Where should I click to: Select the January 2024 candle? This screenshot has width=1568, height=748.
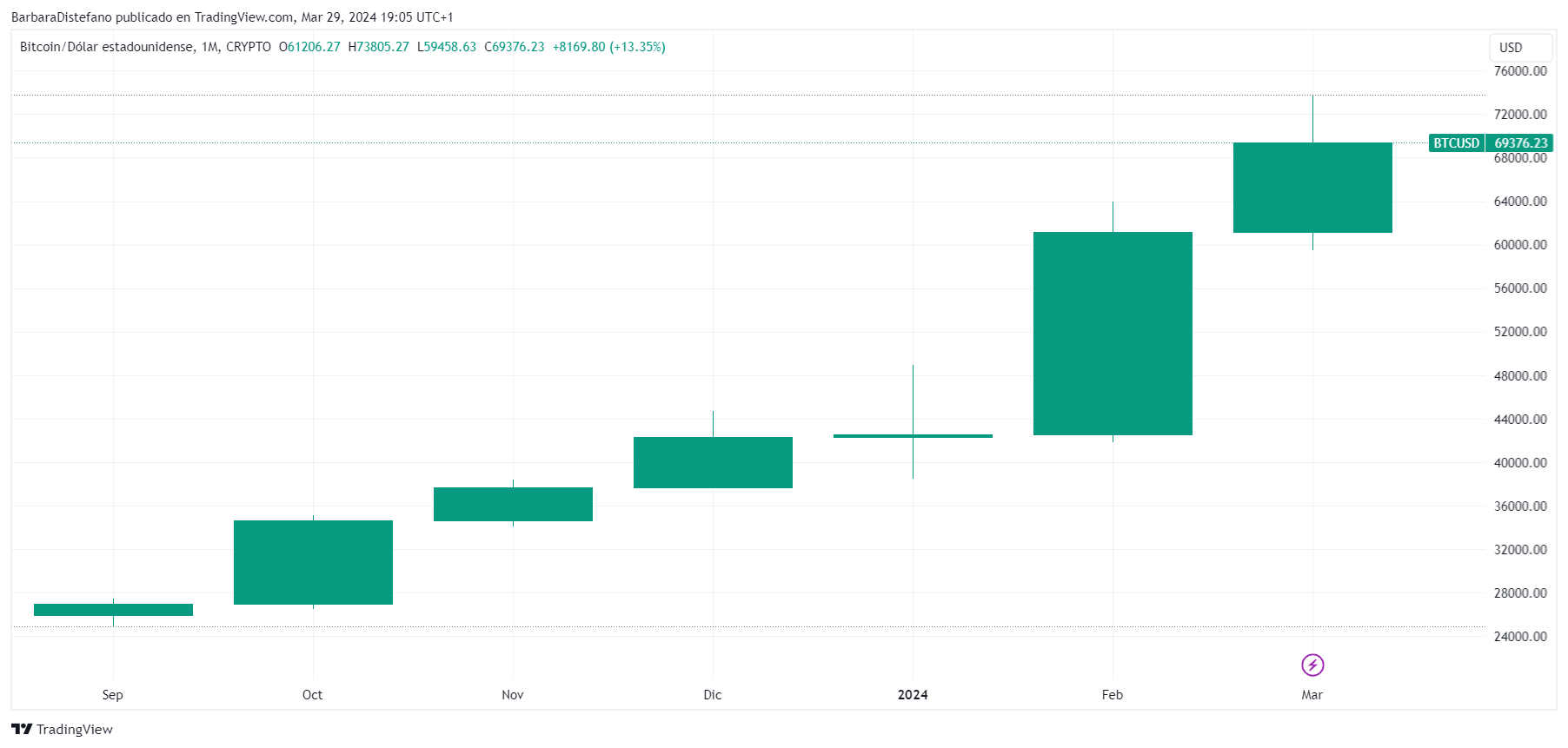[x=913, y=435]
